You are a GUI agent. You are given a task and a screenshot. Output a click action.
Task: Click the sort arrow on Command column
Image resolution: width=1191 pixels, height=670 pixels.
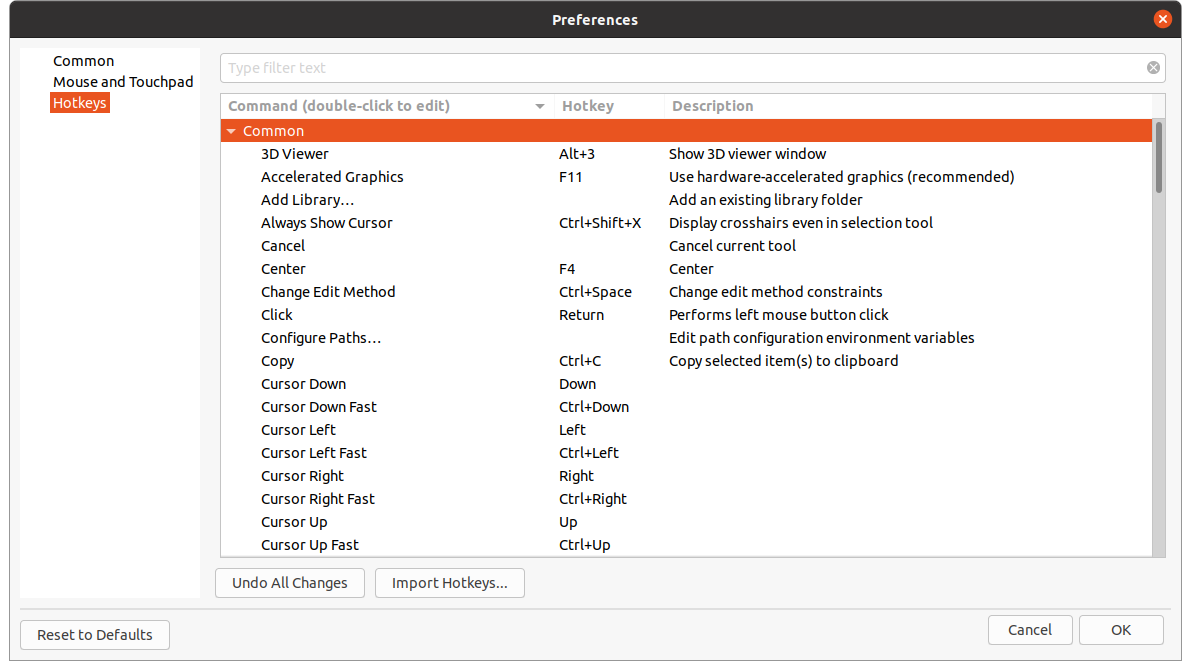coord(540,105)
